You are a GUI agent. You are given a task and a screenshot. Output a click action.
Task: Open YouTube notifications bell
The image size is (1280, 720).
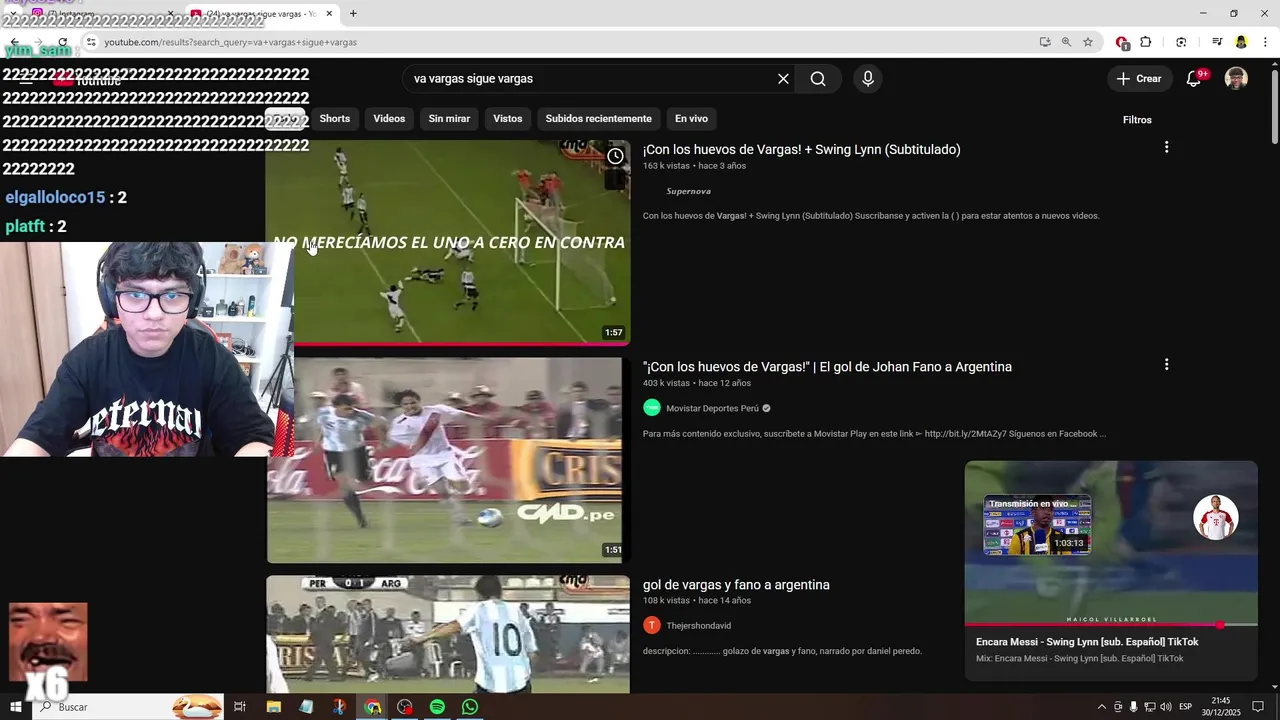coord(1194,79)
